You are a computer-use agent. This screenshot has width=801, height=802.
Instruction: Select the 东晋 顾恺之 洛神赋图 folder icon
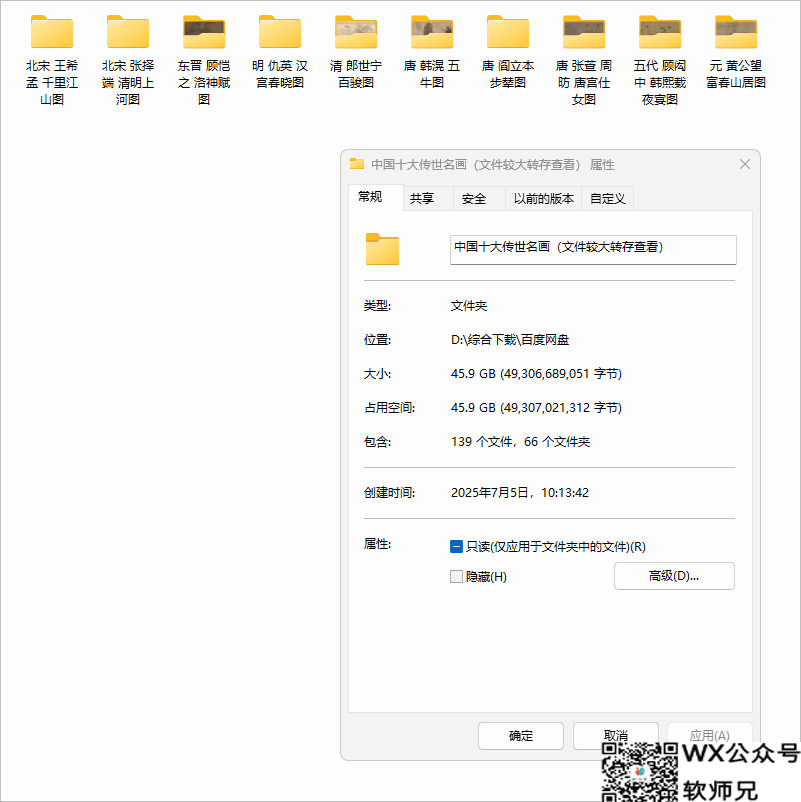(x=204, y=32)
